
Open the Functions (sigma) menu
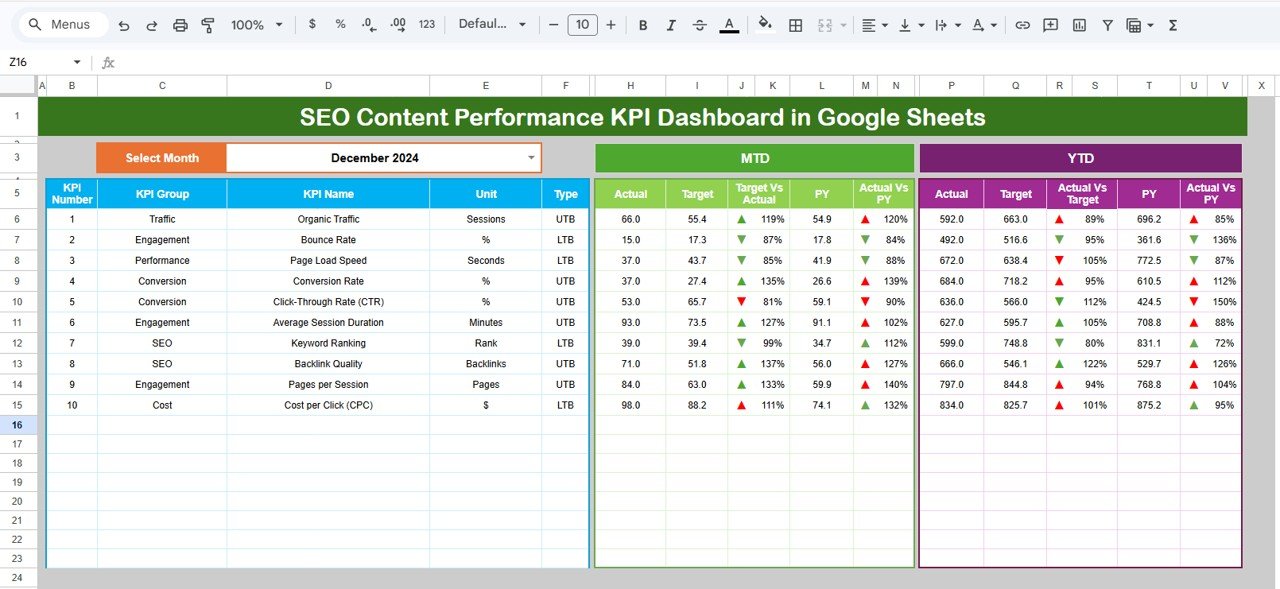click(x=1171, y=24)
